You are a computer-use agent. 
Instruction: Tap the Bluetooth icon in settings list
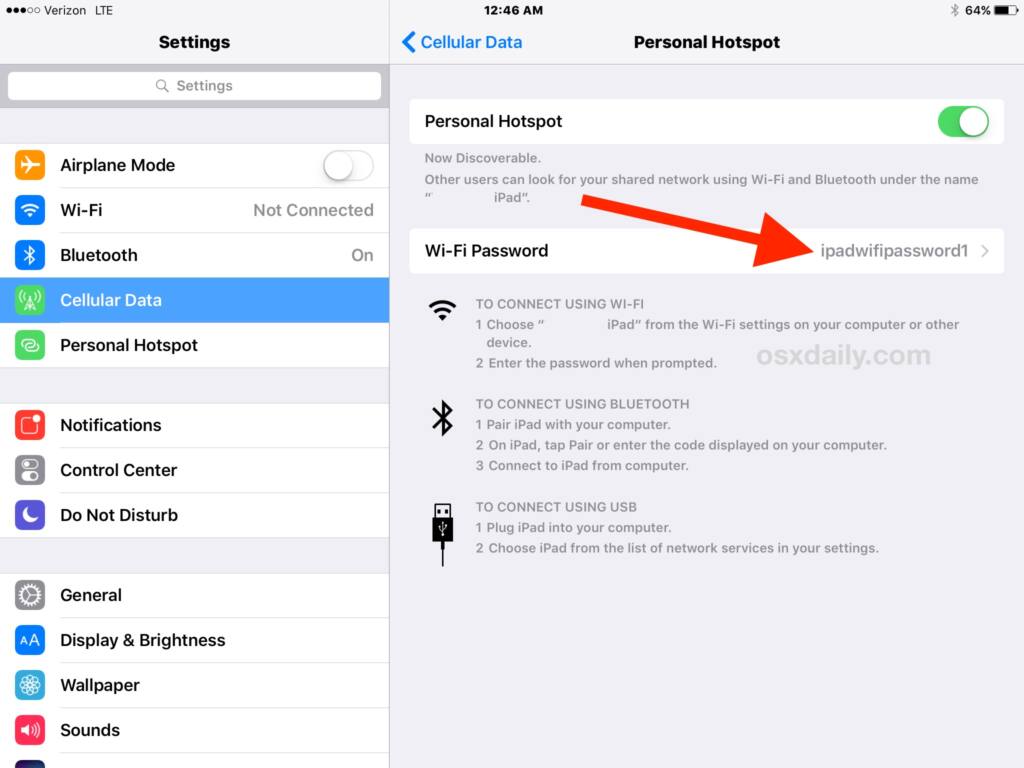(x=30, y=255)
